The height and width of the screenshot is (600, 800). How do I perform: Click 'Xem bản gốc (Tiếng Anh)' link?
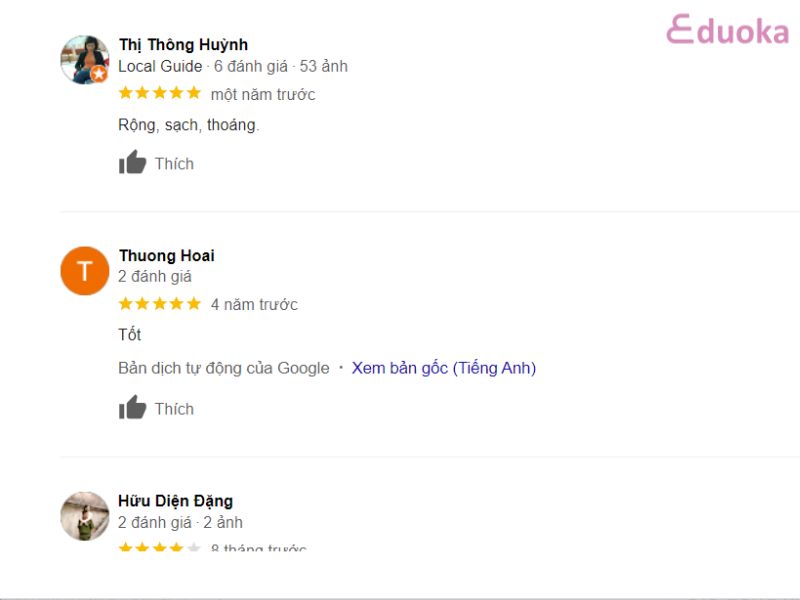click(x=443, y=368)
